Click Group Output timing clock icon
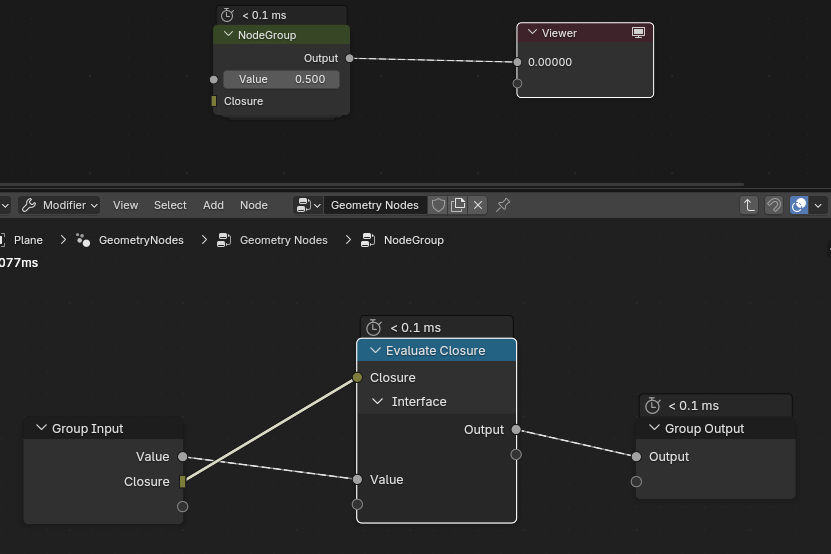 652,406
